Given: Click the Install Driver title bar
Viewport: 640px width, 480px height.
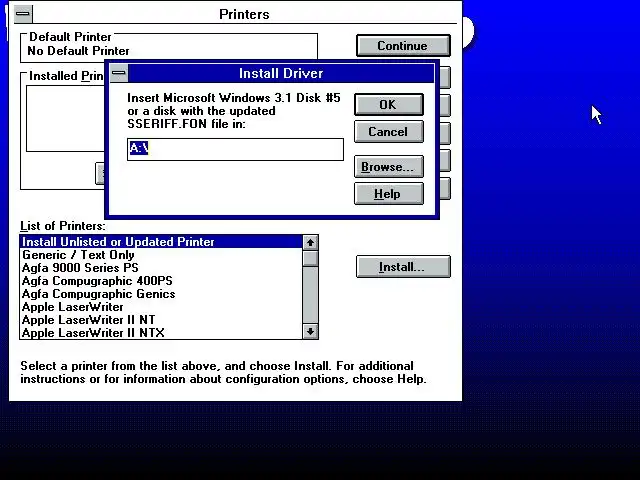Looking at the screenshot, I should (x=281, y=73).
